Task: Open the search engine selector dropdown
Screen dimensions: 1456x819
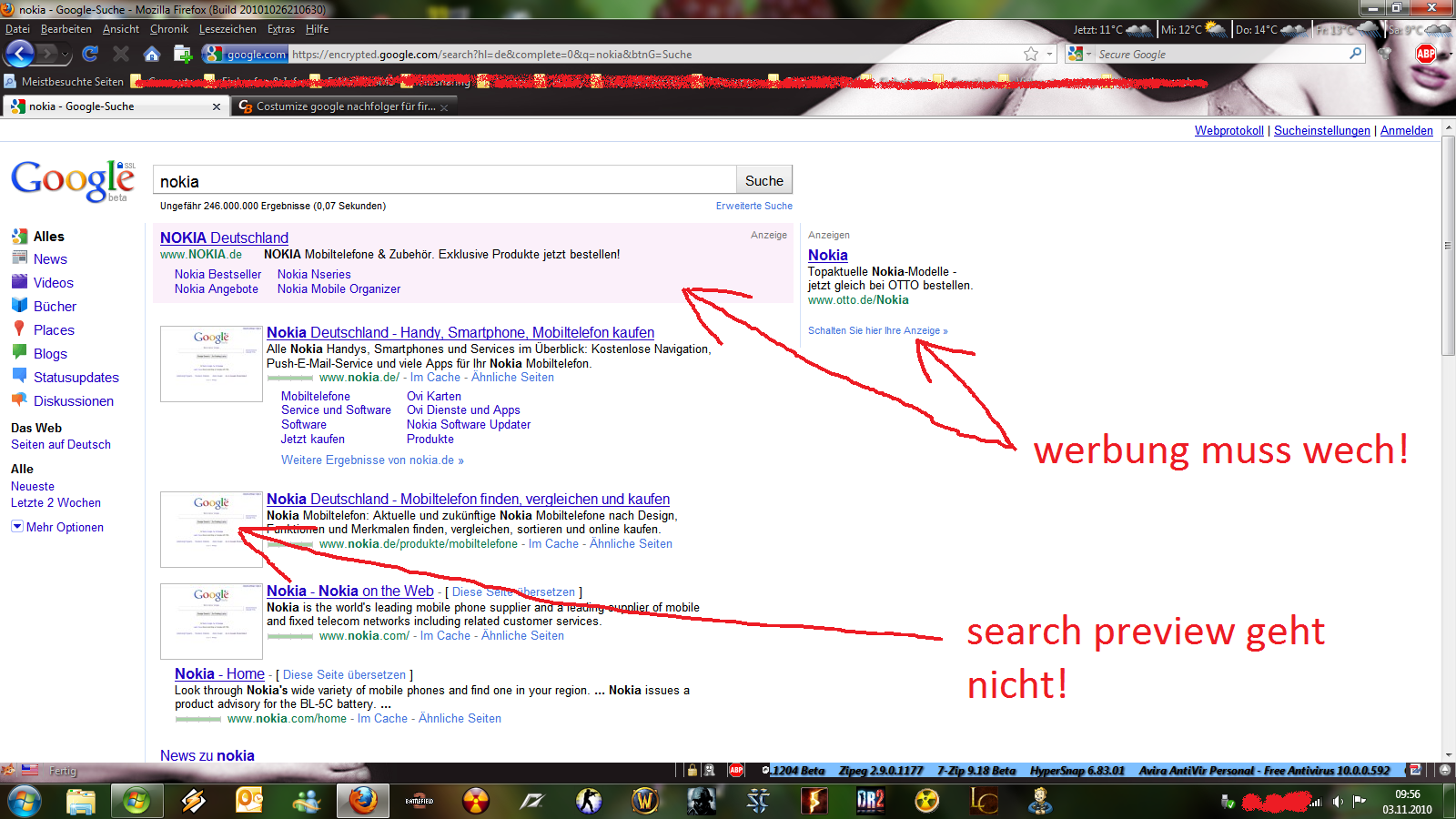Action: click(1079, 54)
